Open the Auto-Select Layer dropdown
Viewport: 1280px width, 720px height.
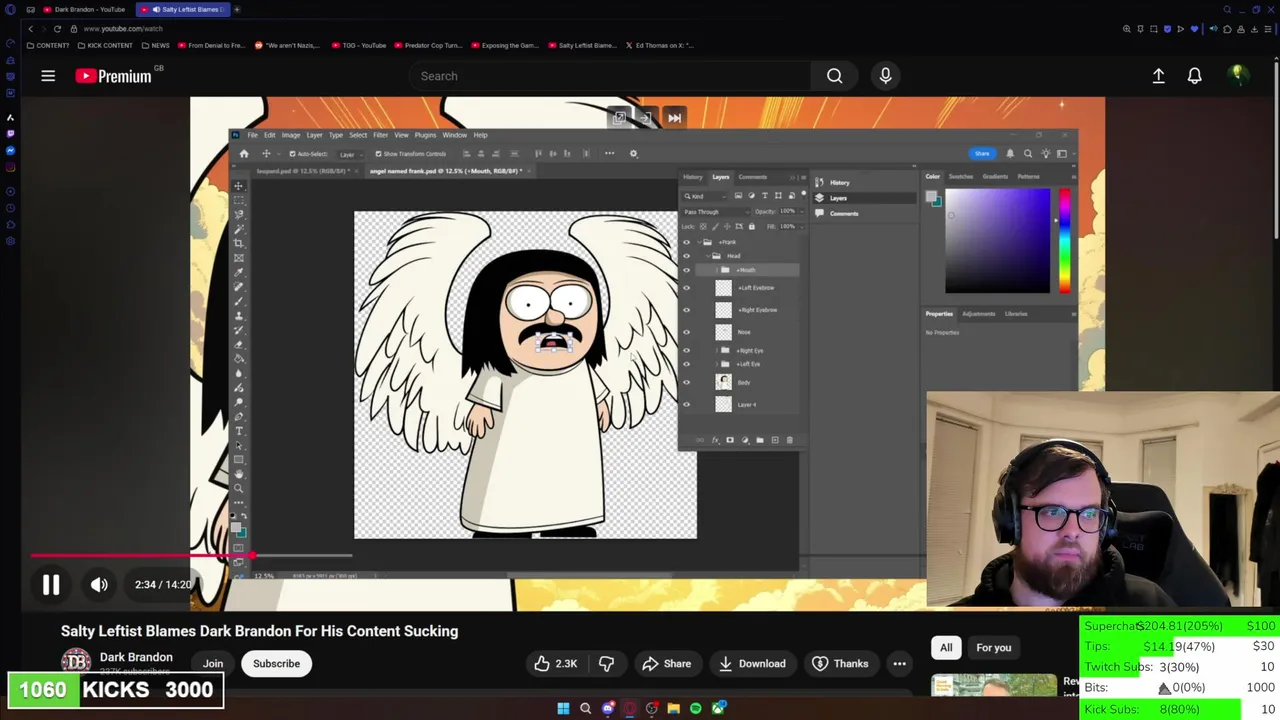[350, 154]
